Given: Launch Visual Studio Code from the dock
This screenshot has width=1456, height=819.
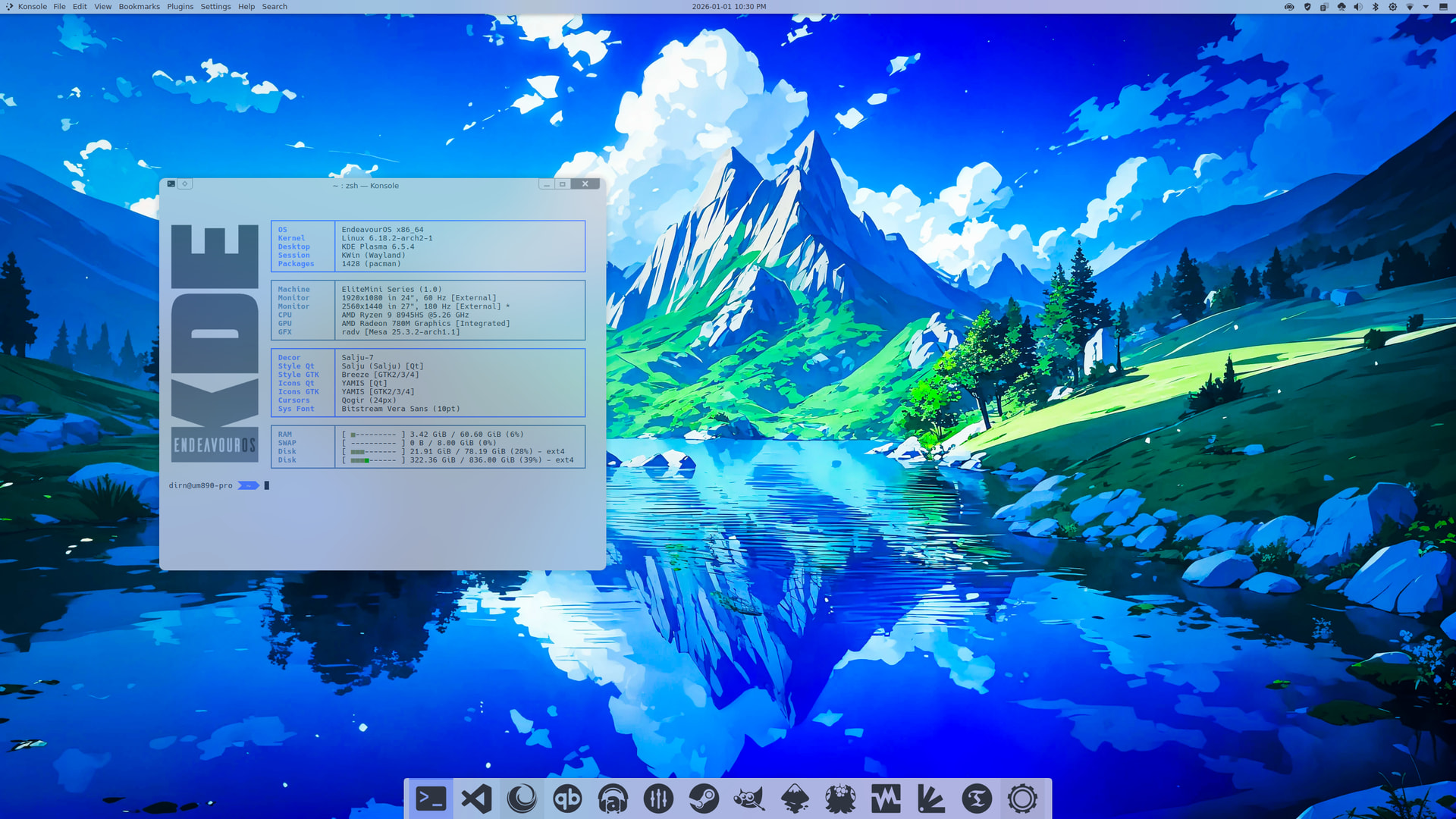Looking at the screenshot, I should pyautogui.click(x=476, y=799).
